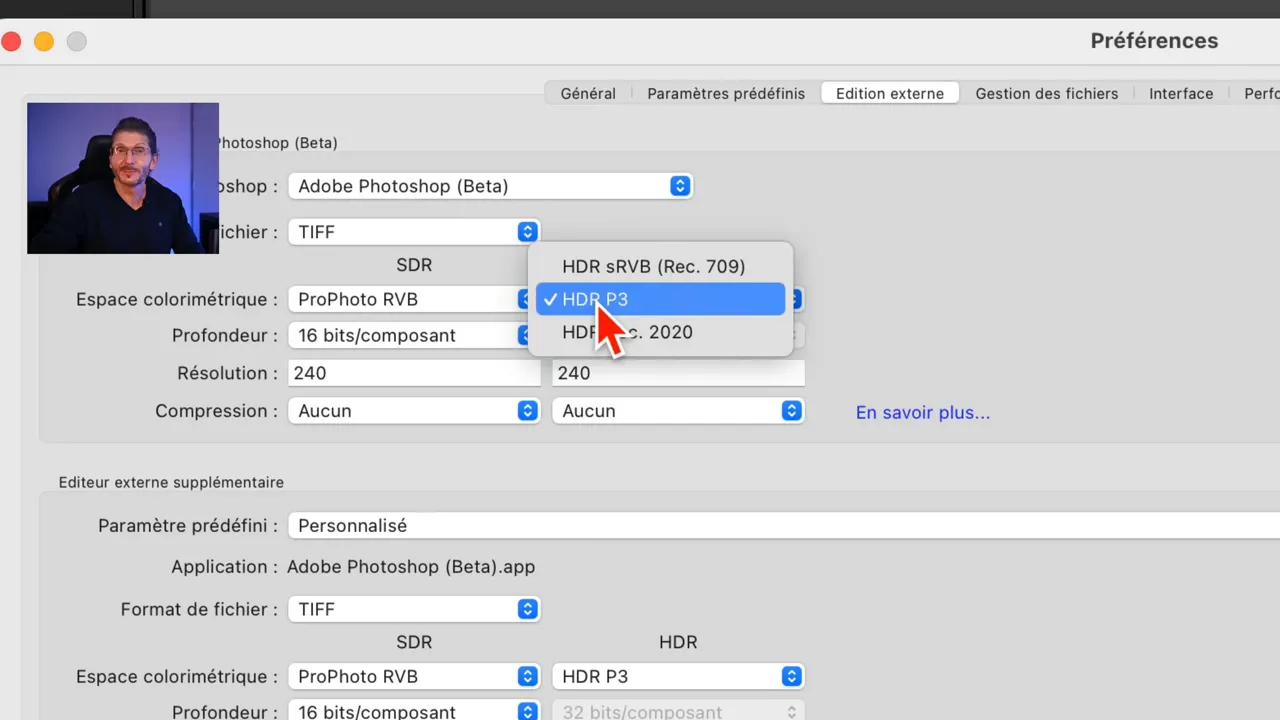Open the lower ProPhoto RVB dropdown

click(x=414, y=676)
